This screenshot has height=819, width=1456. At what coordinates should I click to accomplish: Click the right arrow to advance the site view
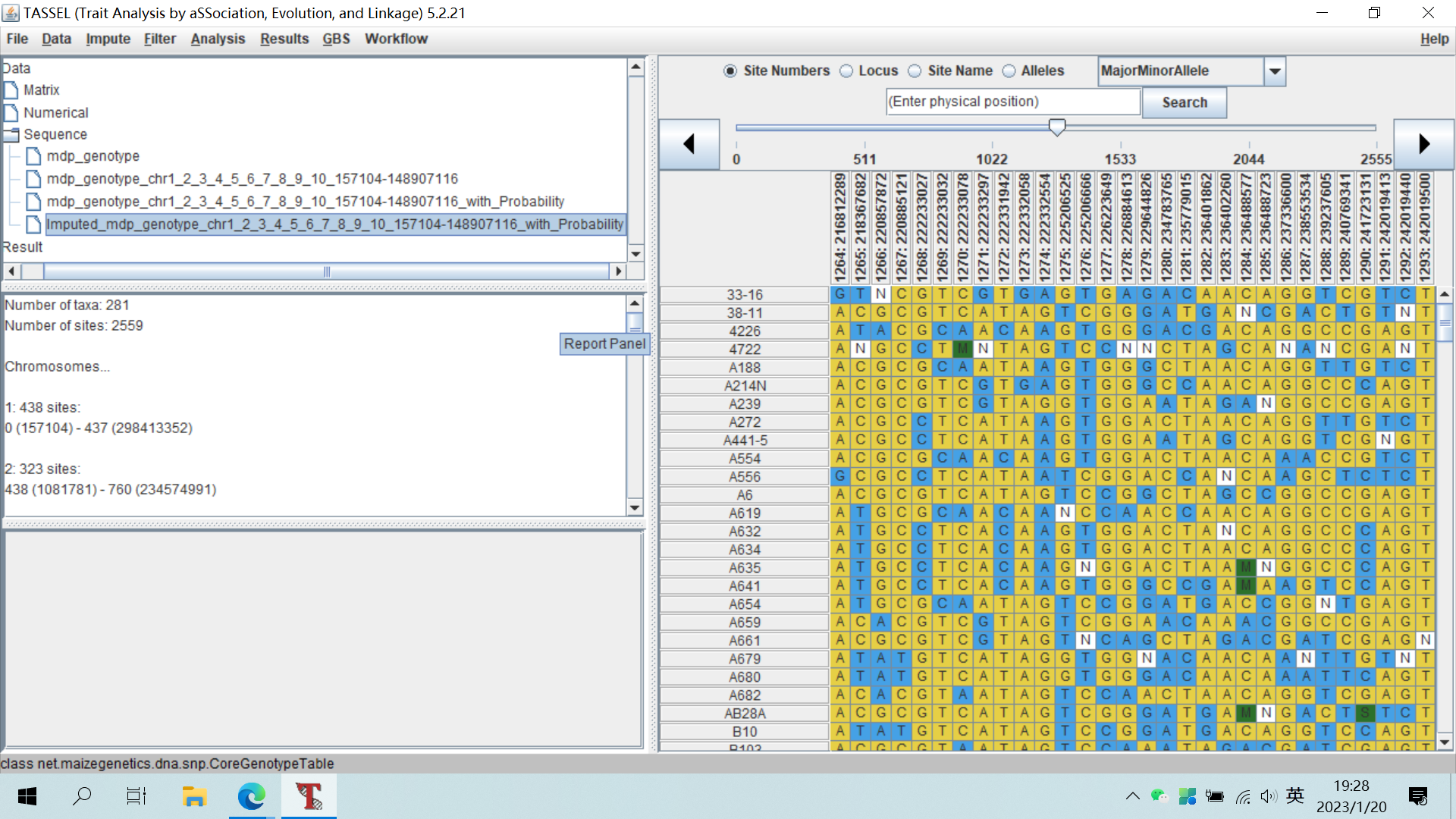pos(1423,143)
